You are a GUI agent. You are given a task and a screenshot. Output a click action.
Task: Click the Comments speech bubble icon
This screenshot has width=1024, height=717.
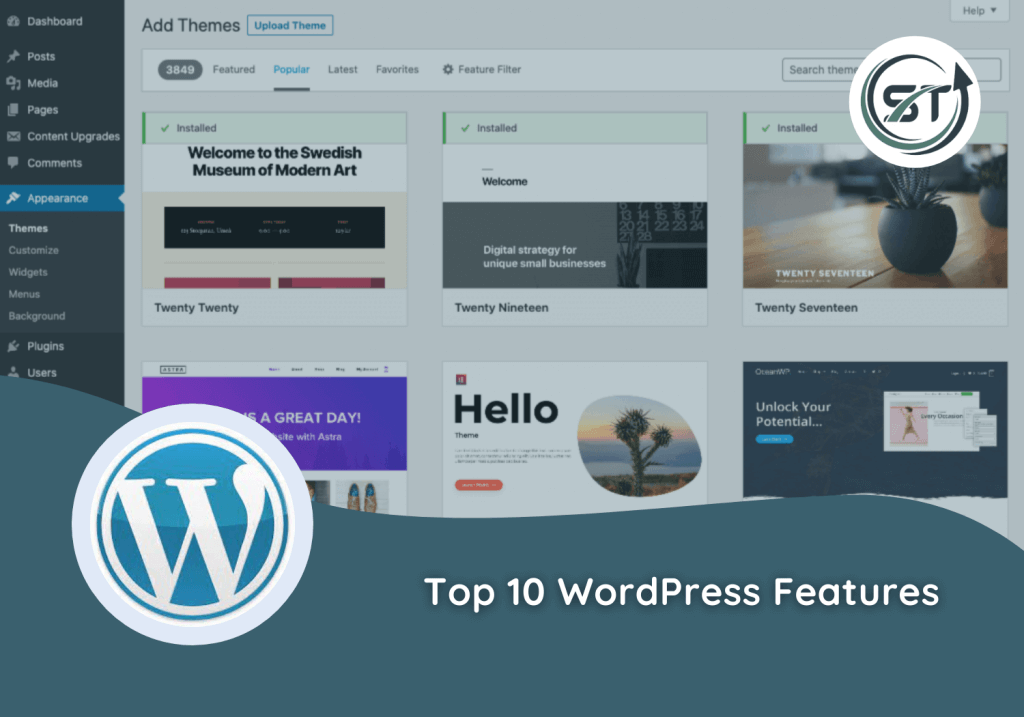(13, 163)
